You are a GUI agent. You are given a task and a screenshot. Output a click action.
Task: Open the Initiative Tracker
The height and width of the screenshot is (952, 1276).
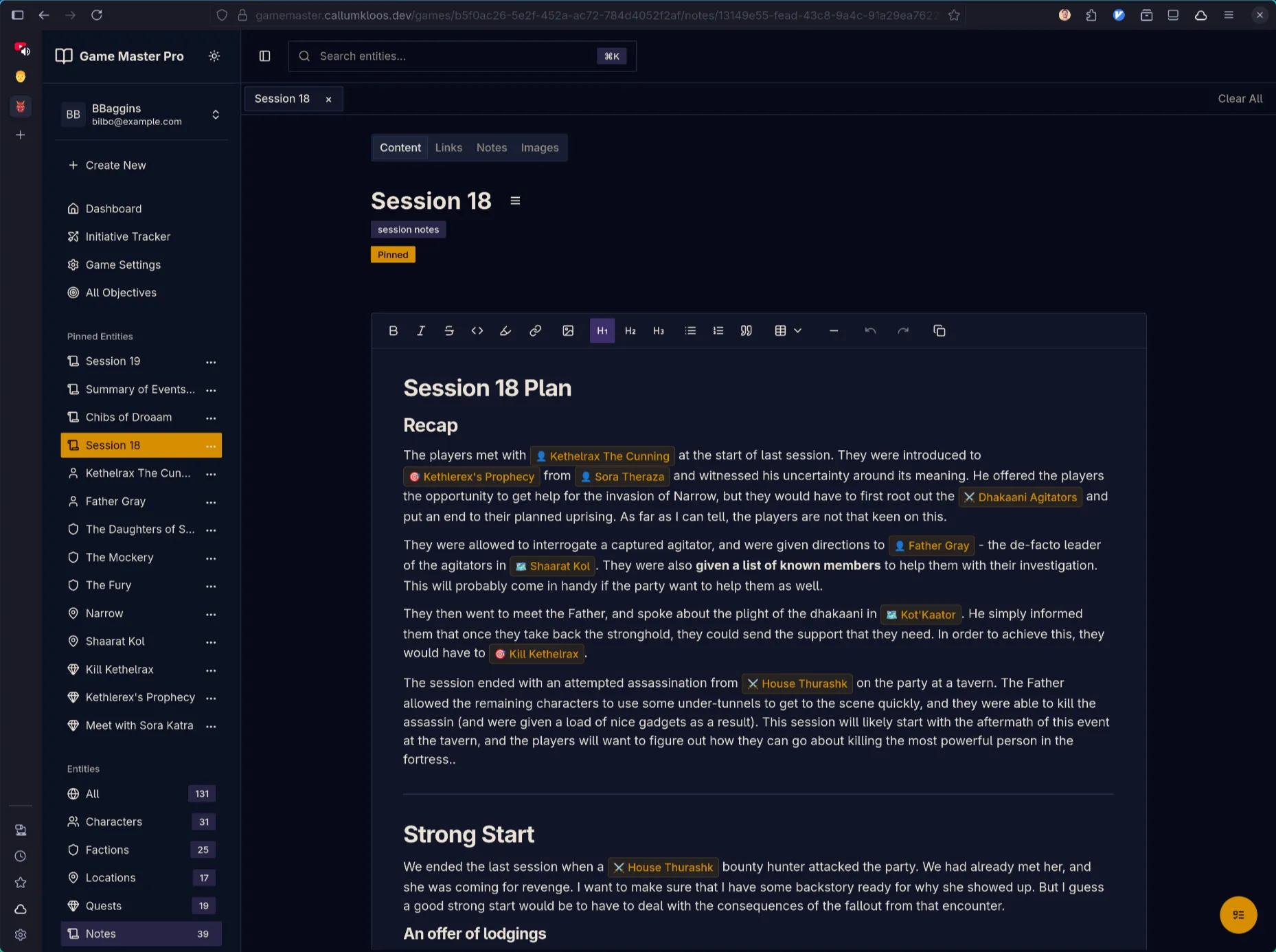click(x=128, y=236)
